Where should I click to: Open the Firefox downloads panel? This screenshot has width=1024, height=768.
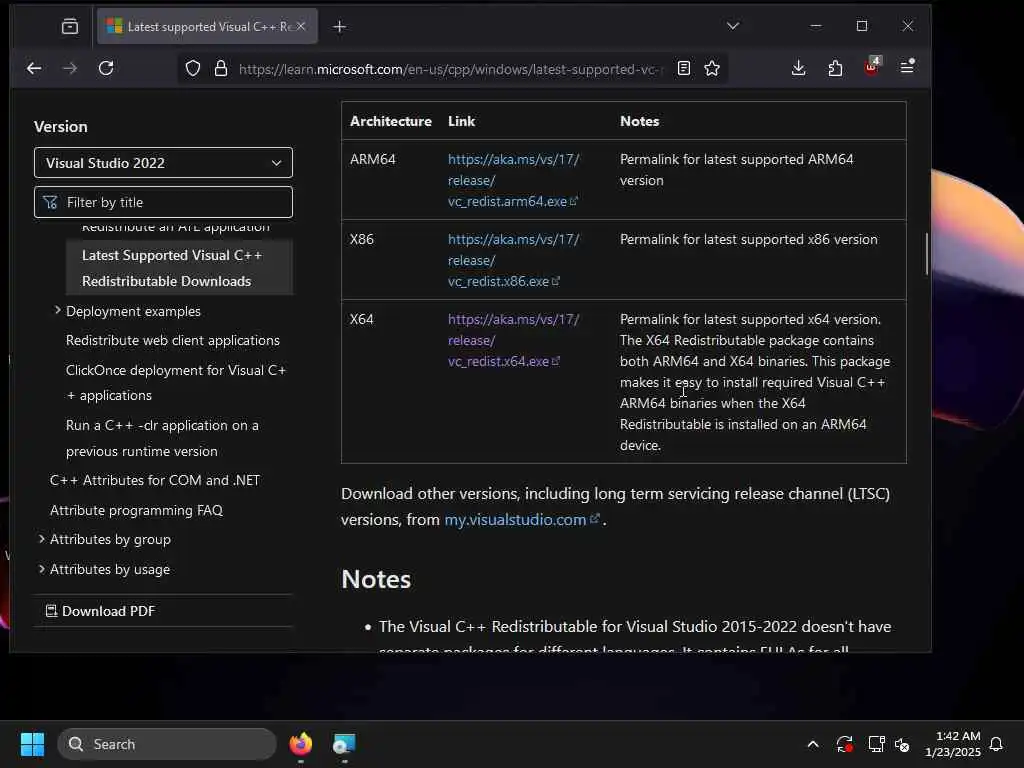[798, 68]
